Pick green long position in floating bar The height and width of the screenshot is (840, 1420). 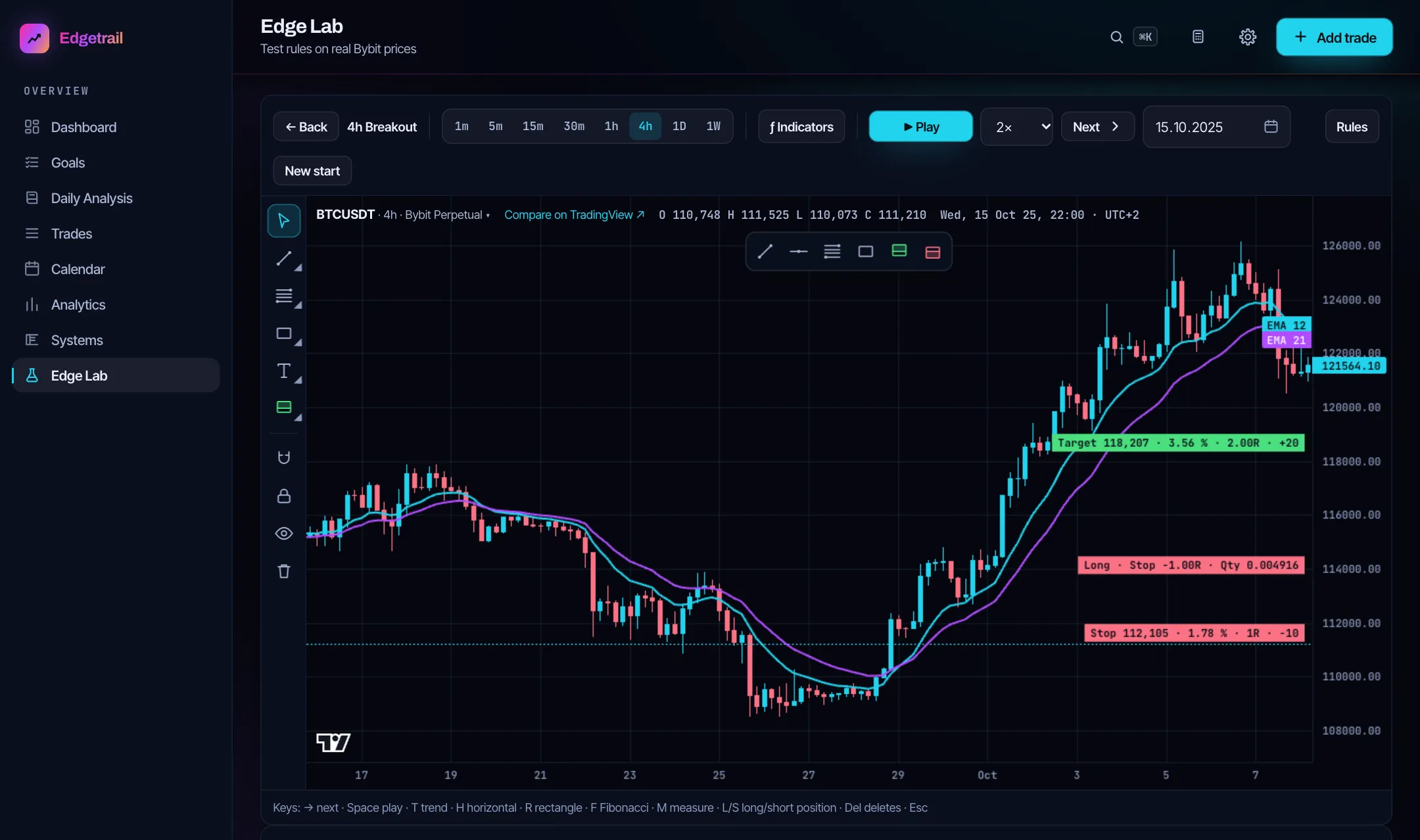click(x=899, y=250)
